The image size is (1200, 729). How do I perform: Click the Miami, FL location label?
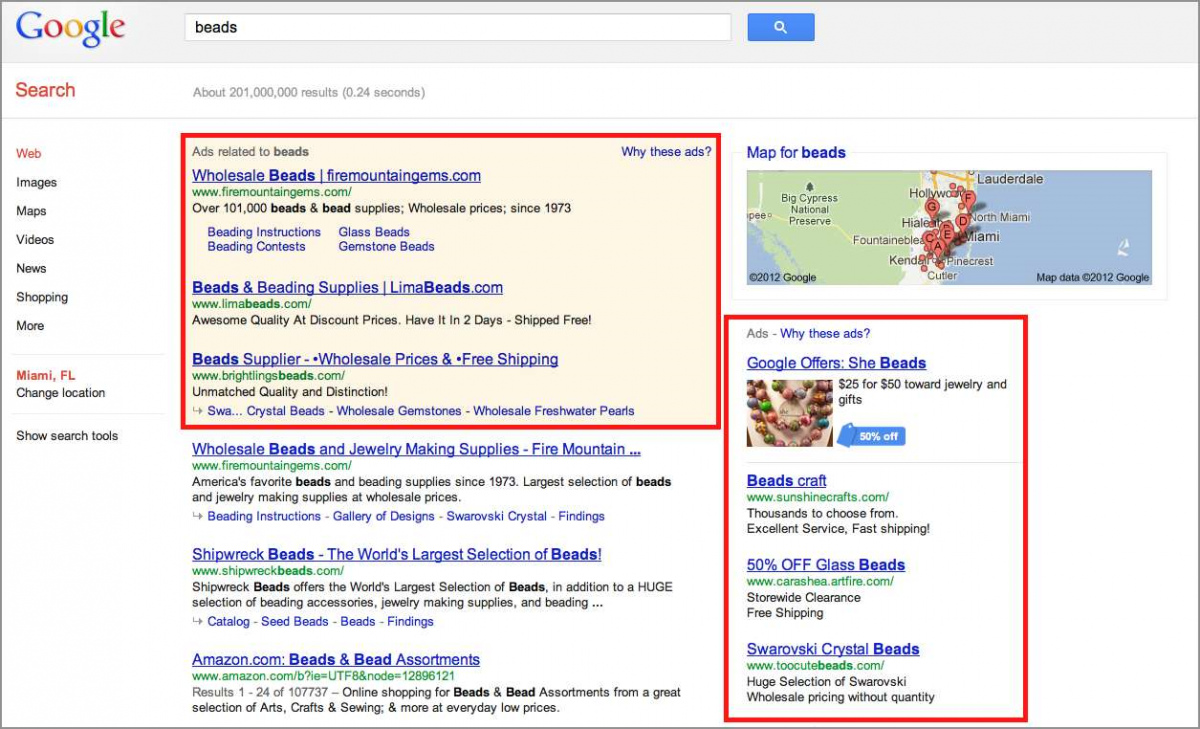click(x=46, y=376)
